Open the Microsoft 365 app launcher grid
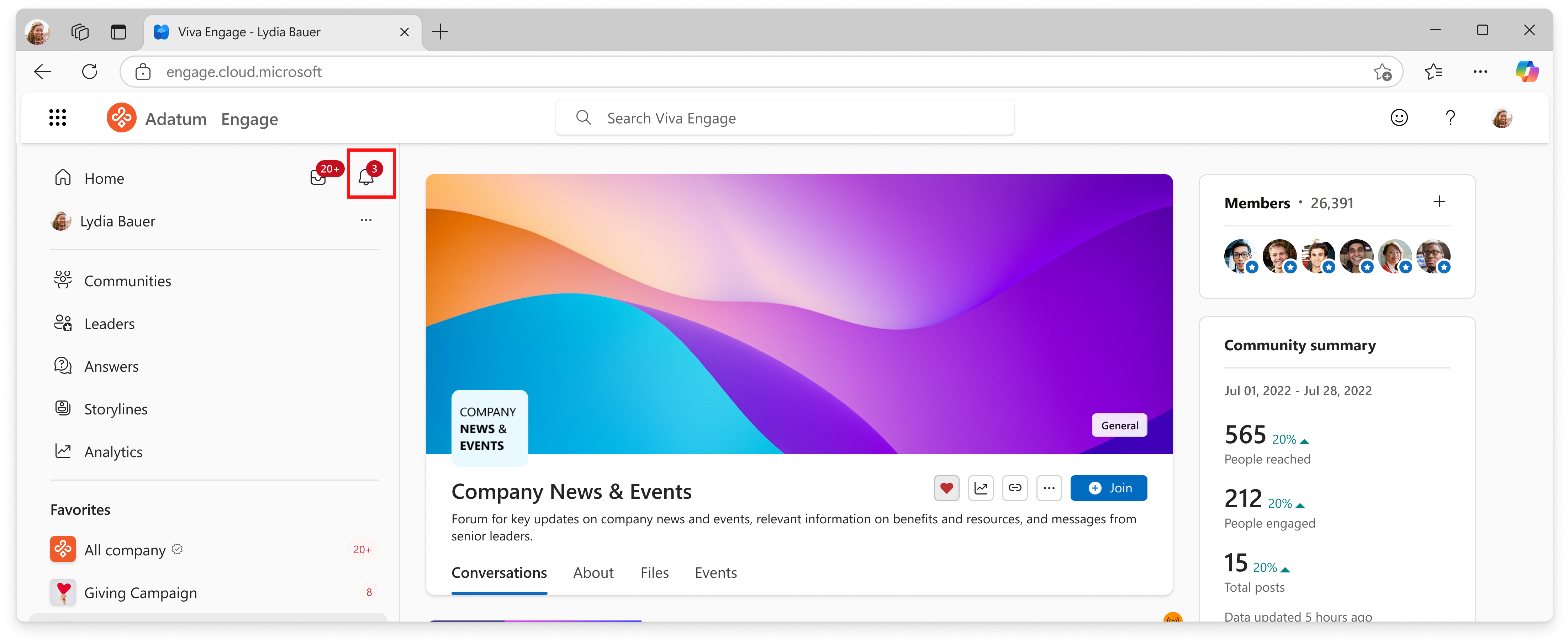Viewport: 1568px width, 644px height. pyautogui.click(x=58, y=117)
